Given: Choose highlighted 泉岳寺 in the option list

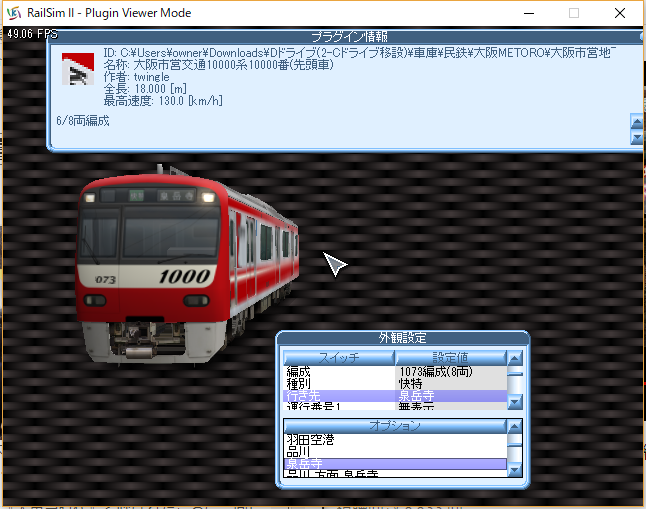Looking at the screenshot, I should coord(395,464).
